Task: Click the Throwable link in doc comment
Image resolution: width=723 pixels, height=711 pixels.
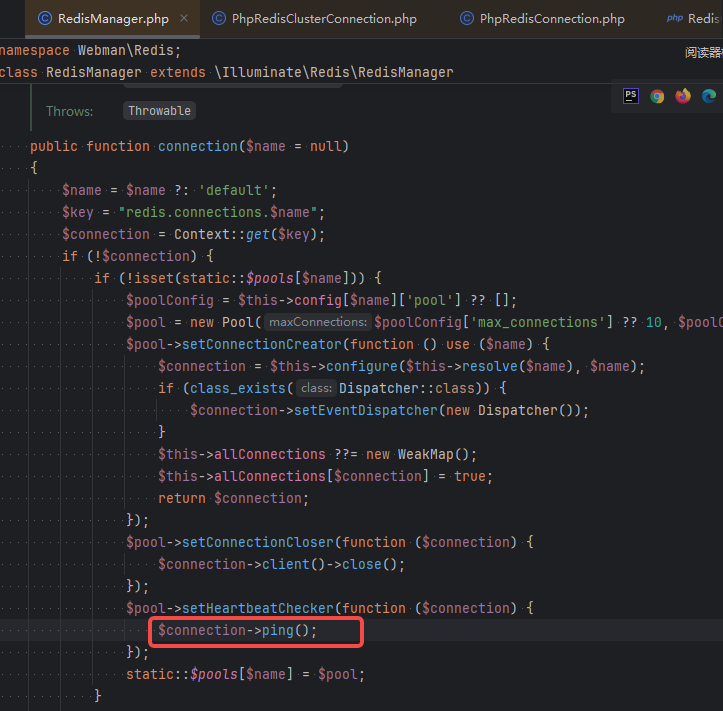Action: tap(160, 111)
